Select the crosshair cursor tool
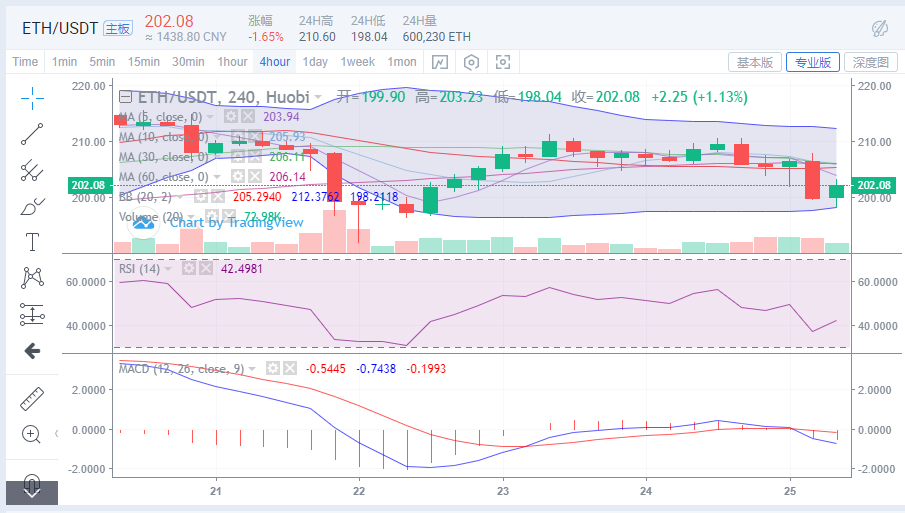The height and width of the screenshot is (513, 905). coord(32,98)
